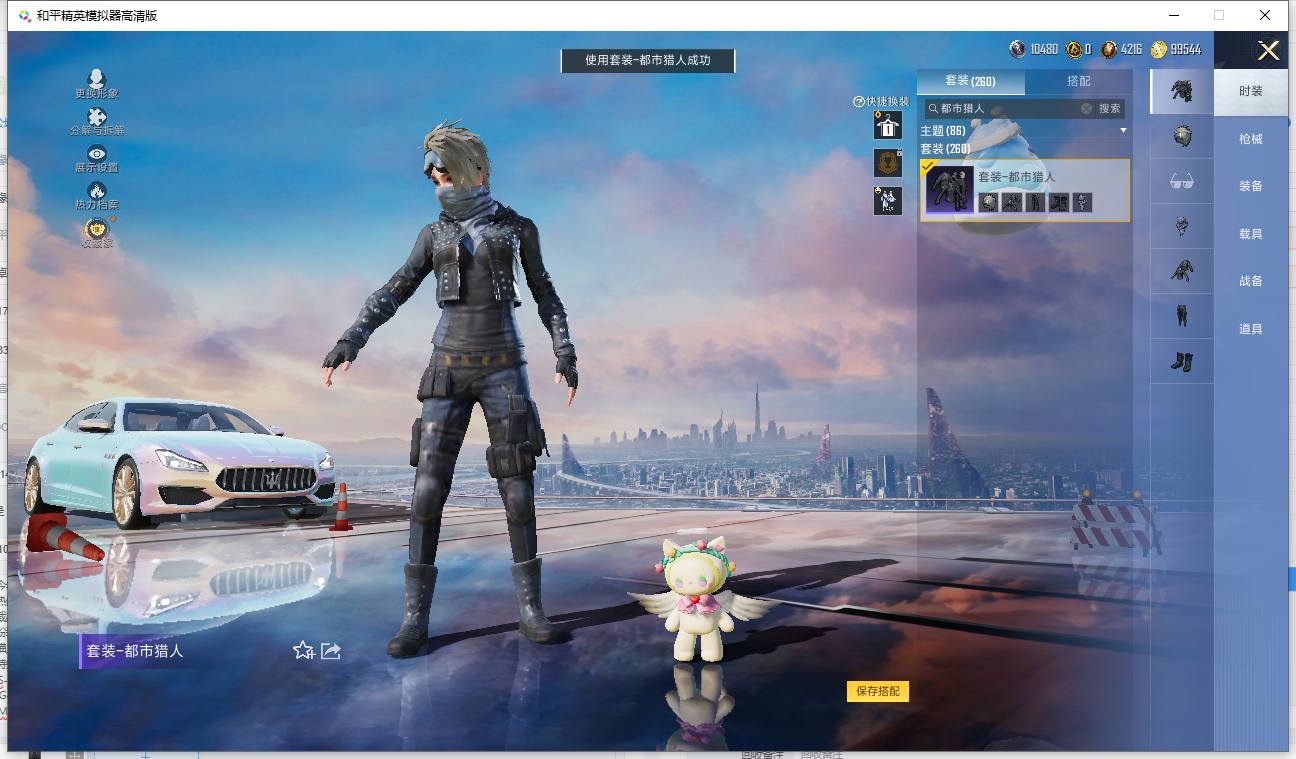This screenshot has width=1296, height=759.
Task: Expand the 主题 (86) dropdown arrow
Action: [x=1123, y=131]
